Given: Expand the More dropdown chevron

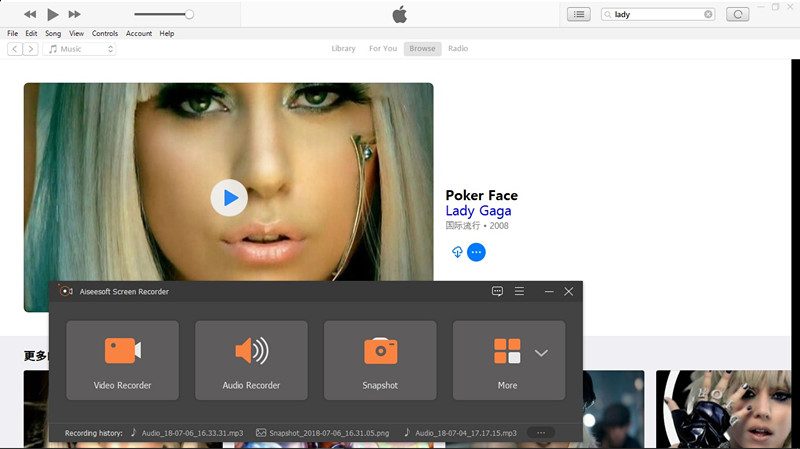Looking at the screenshot, I should point(541,353).
